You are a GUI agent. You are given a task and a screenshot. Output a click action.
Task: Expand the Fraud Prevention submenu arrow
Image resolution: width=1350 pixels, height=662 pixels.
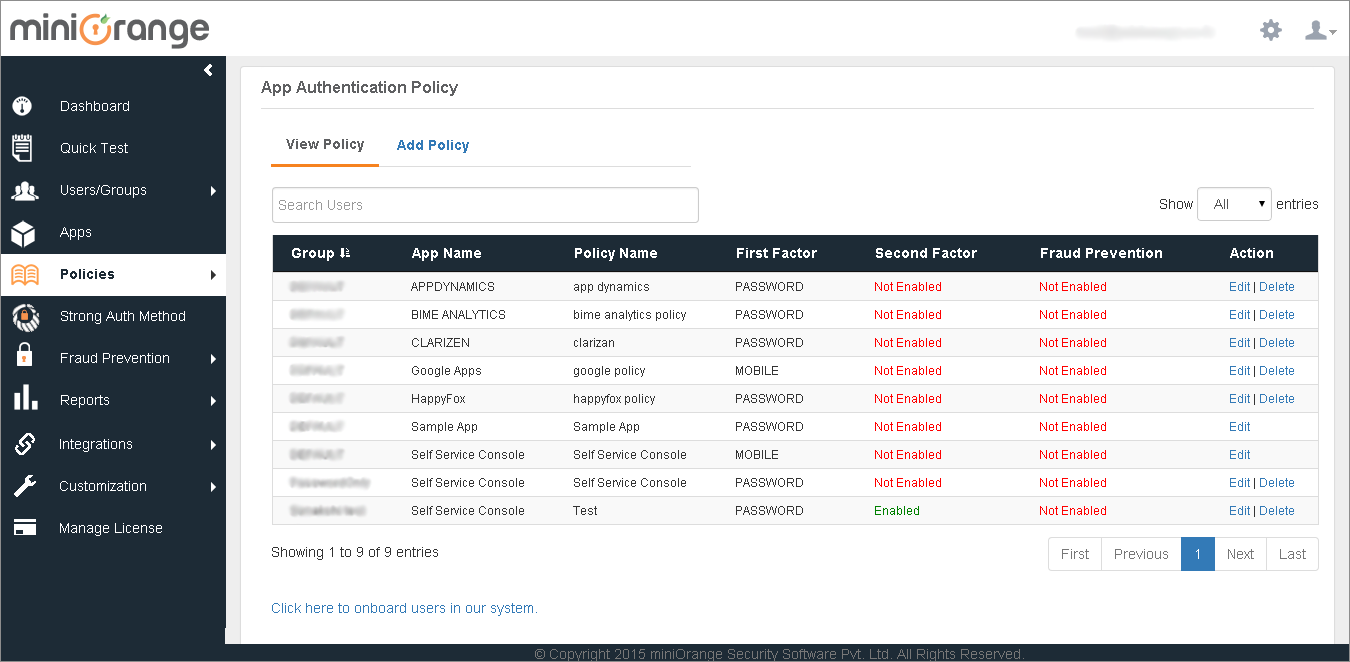[x=213, y=359]
